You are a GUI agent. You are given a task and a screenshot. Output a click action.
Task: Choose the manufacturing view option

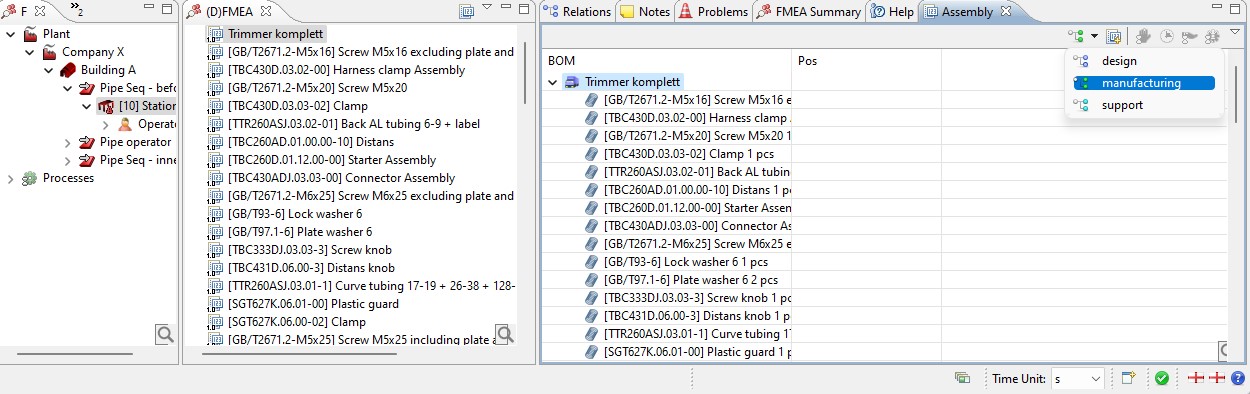[1144, 83]
